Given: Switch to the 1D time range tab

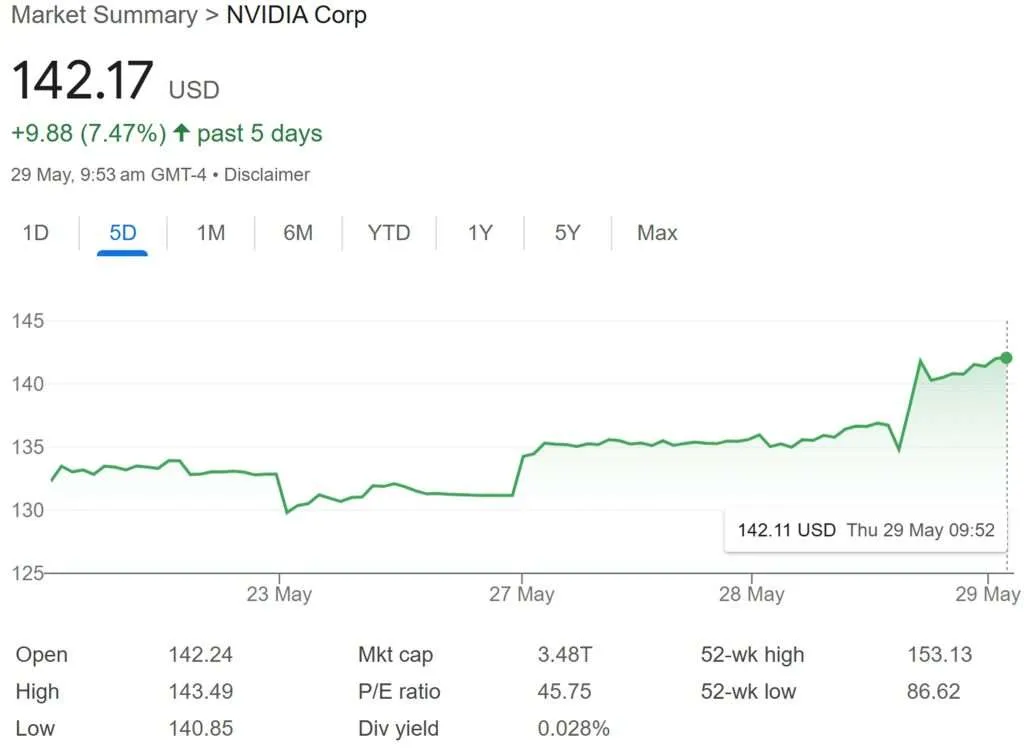Looking at the screenshot, I should pos(36,233).
